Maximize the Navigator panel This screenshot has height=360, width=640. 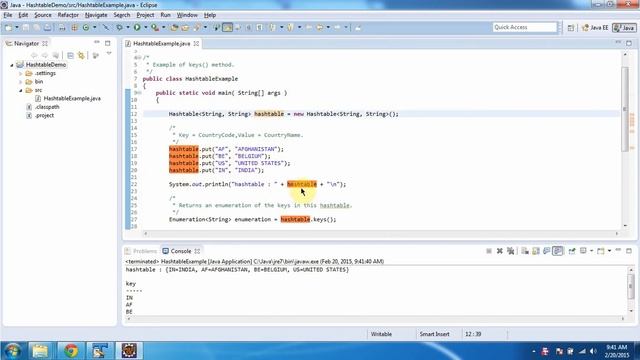[x=107, y=43]
